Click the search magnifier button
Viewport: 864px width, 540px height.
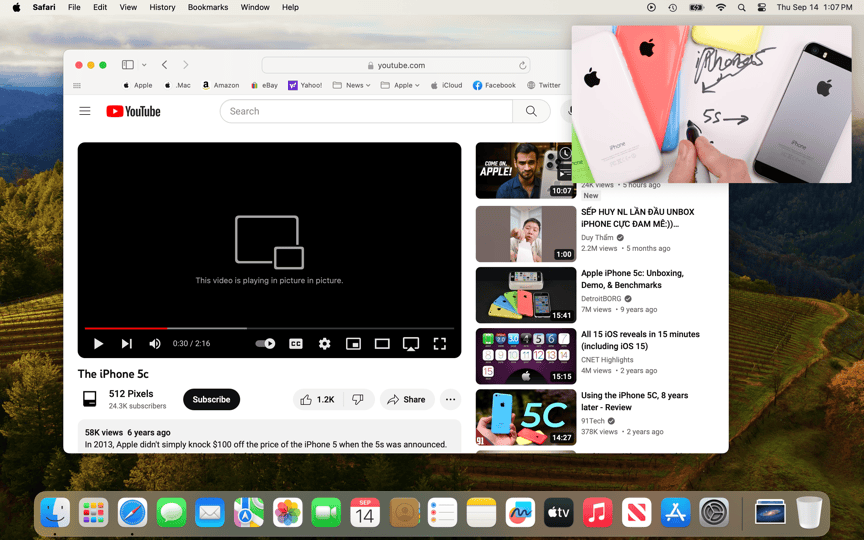(531, 111)
